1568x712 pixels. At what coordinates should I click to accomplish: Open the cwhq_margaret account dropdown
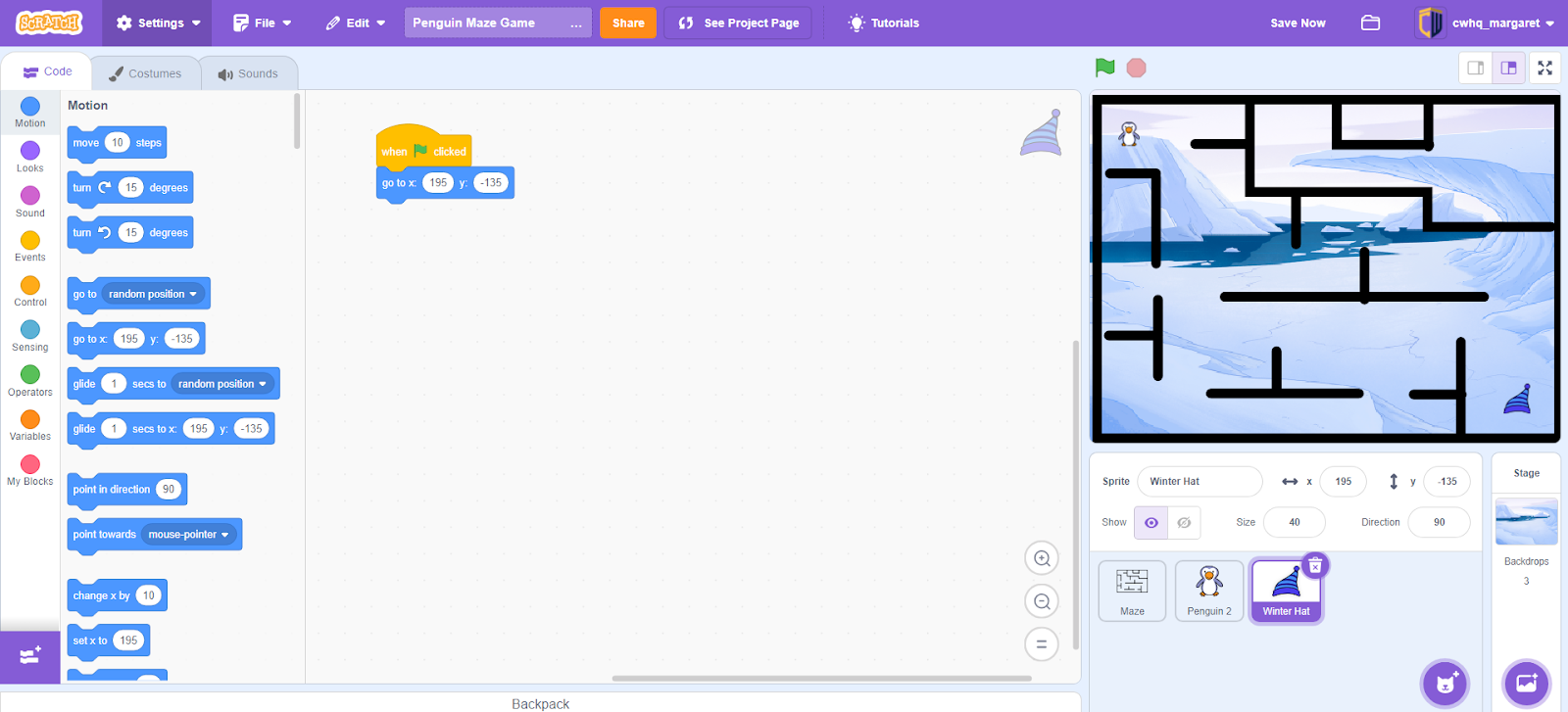tap(1503, 23)
